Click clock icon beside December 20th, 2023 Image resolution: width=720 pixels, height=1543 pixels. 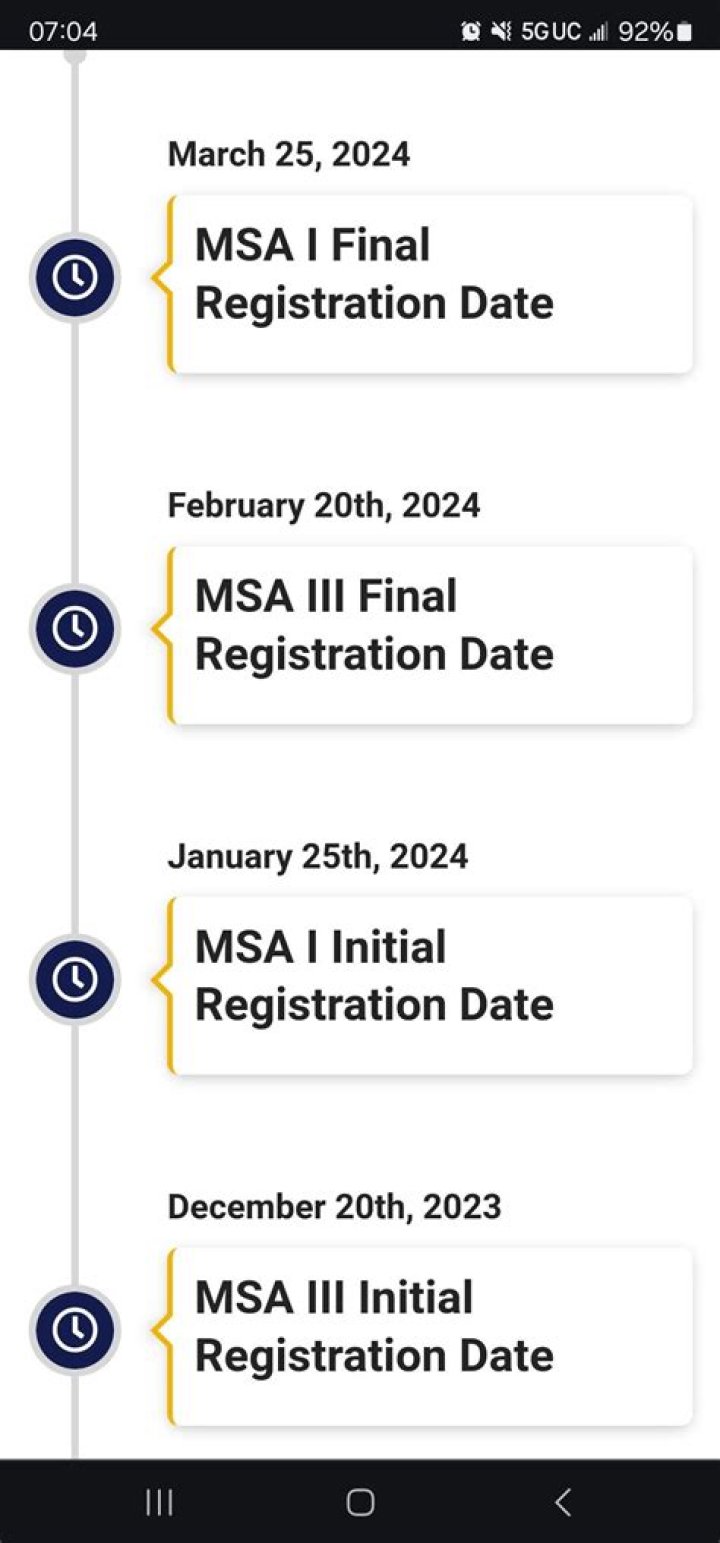tap(75, 1331)
